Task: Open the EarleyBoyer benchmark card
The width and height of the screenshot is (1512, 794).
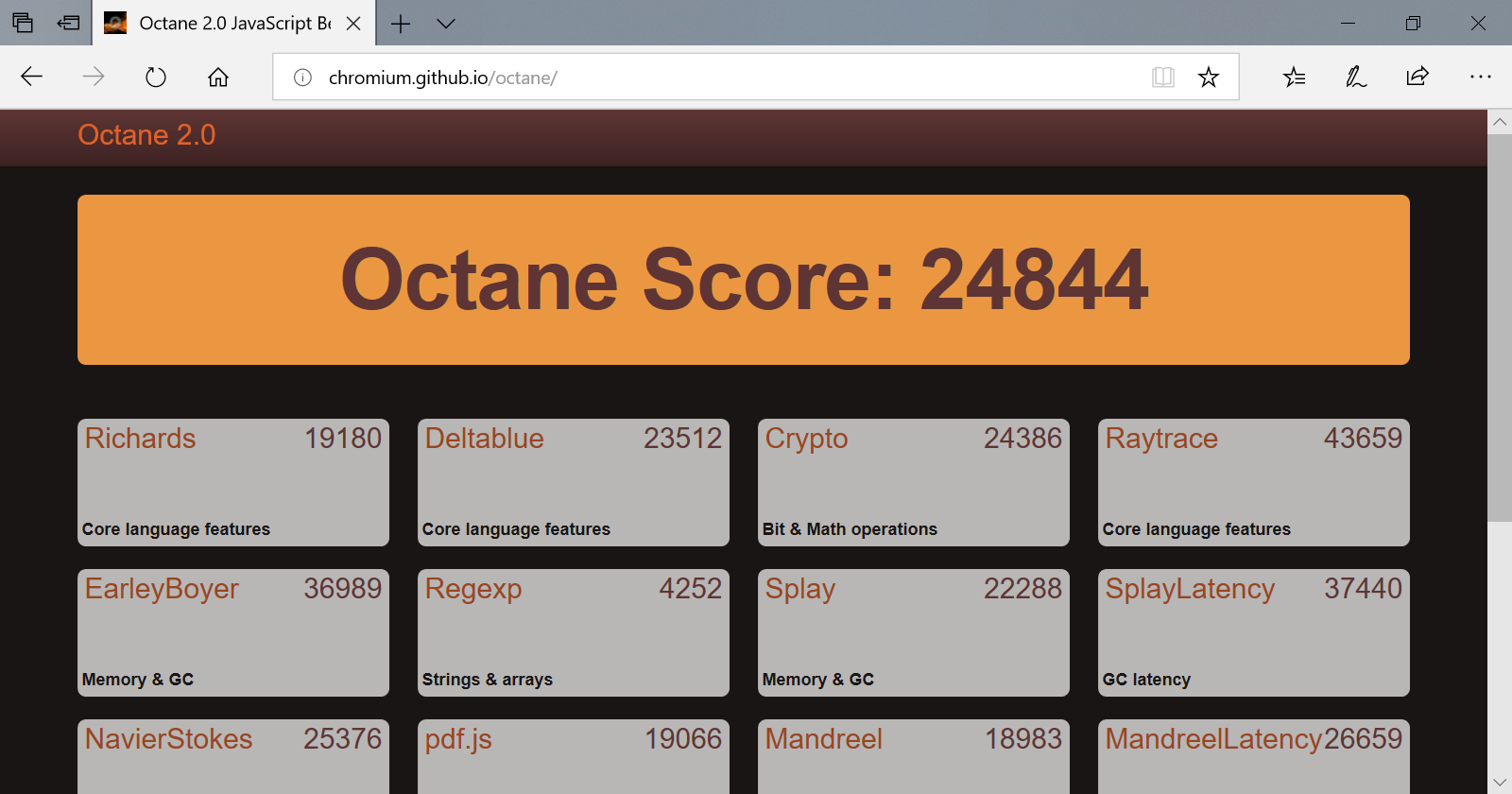Action: point(233,632)
